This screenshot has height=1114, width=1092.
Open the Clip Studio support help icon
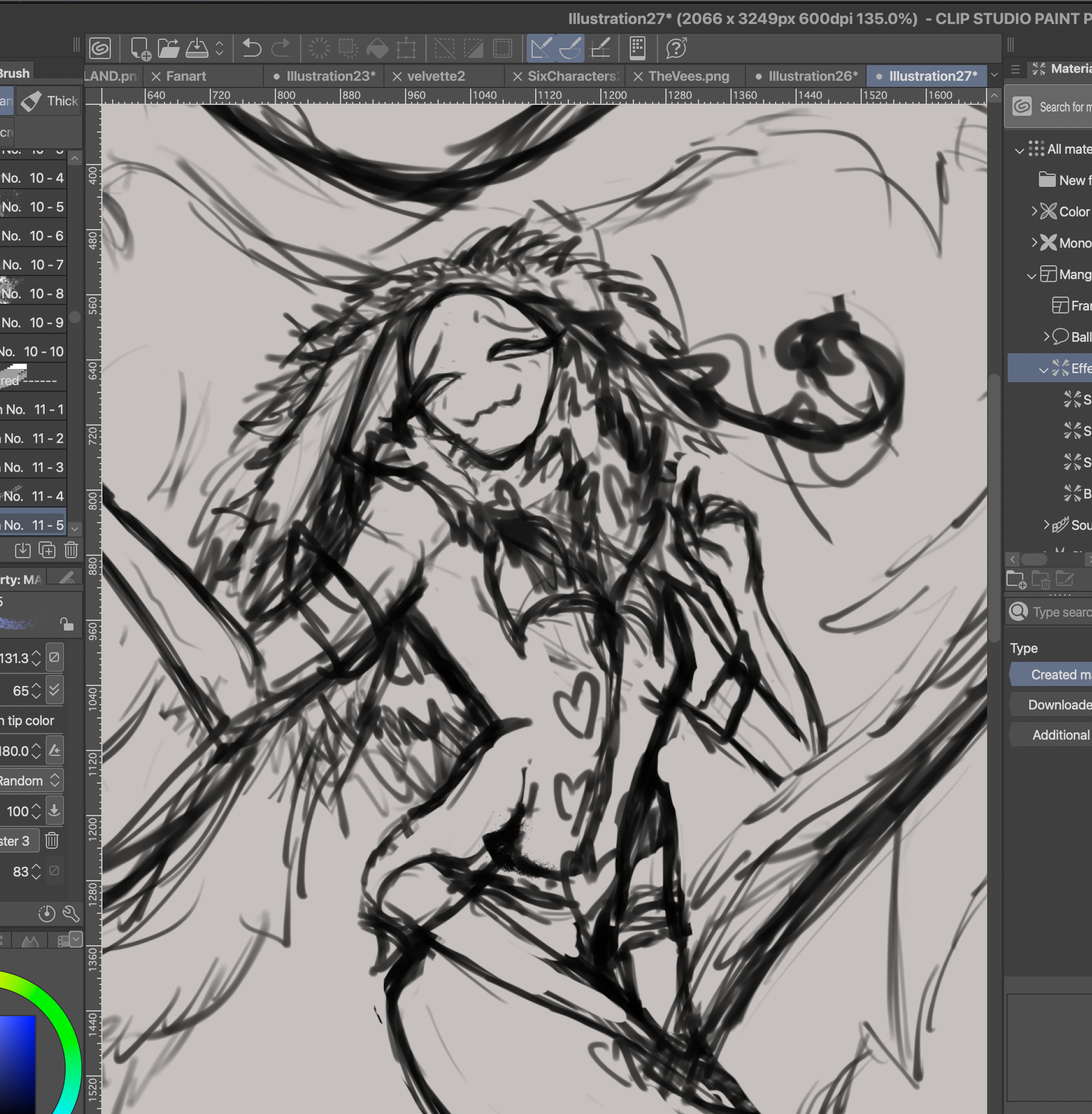pyautogui.click(x=676, y=48)
